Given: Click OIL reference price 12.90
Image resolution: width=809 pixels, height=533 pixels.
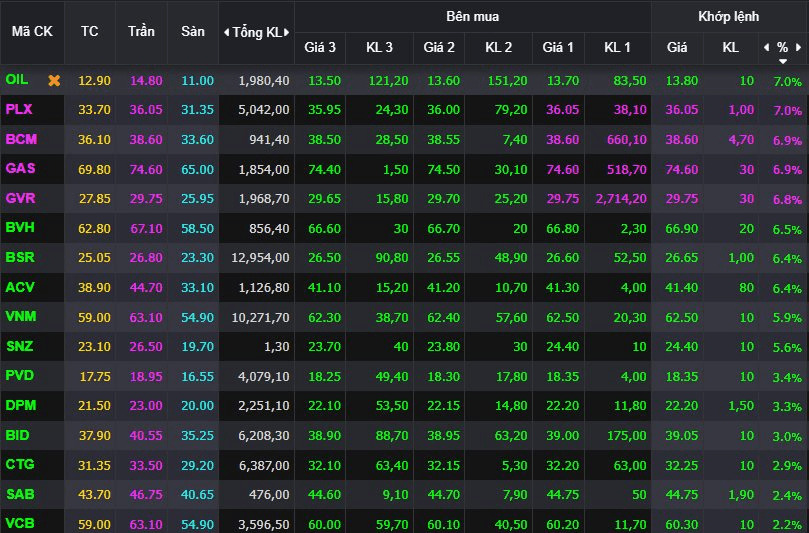Looking at the screenshot, I should point(94,80).
